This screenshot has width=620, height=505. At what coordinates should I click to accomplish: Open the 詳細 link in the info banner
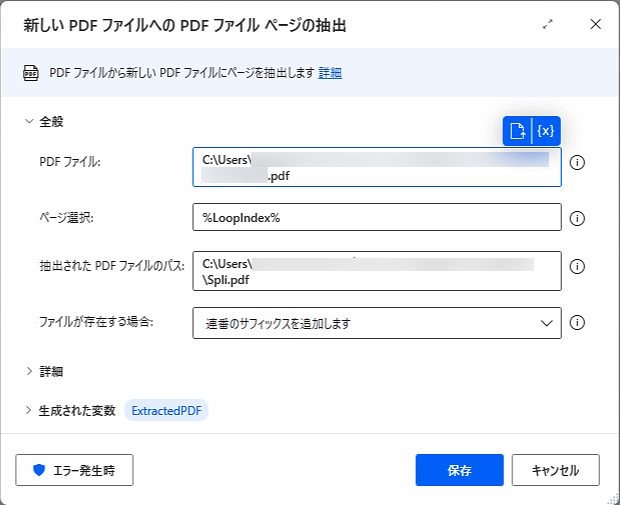point(330,73)
